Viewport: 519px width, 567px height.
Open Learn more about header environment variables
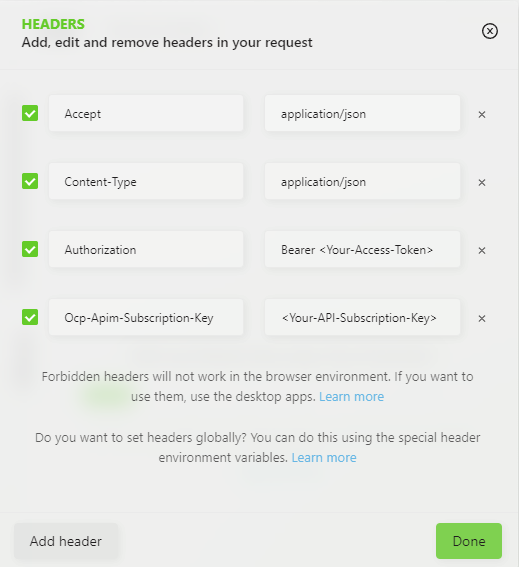point(324,458)
